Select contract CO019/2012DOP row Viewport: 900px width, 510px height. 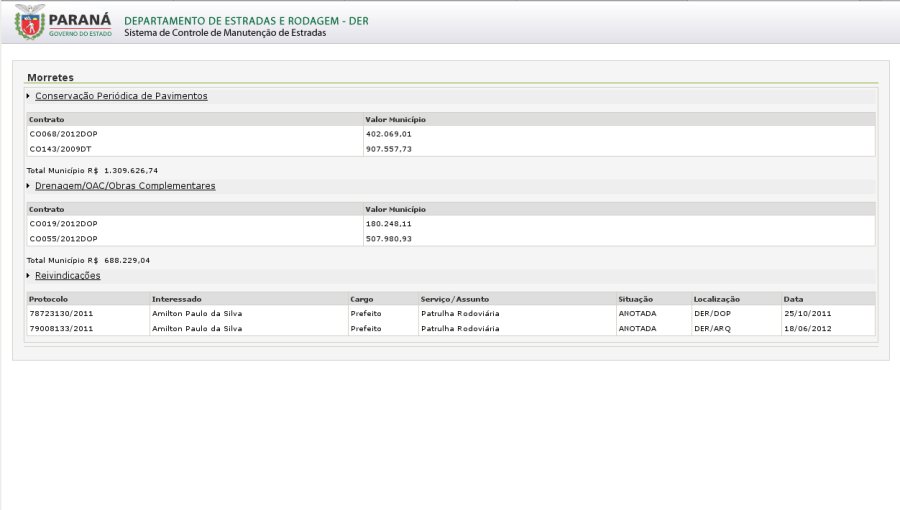tap(63, 223)
